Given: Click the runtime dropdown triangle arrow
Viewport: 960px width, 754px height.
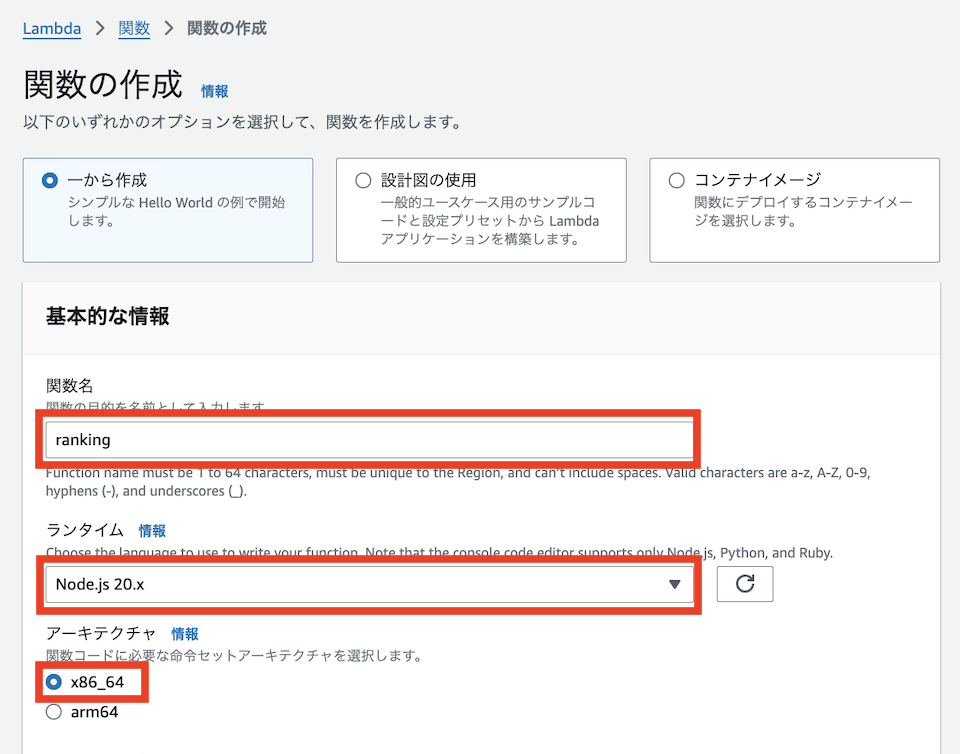Looking at the screenshot, I should click(674, 585).
